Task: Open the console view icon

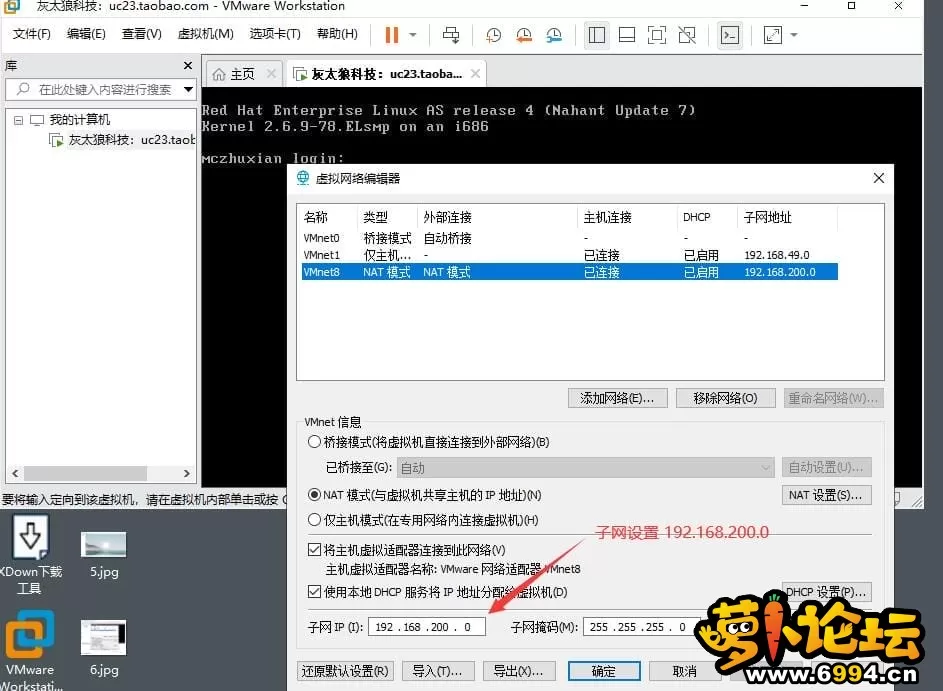Action: tap(730, 35)
